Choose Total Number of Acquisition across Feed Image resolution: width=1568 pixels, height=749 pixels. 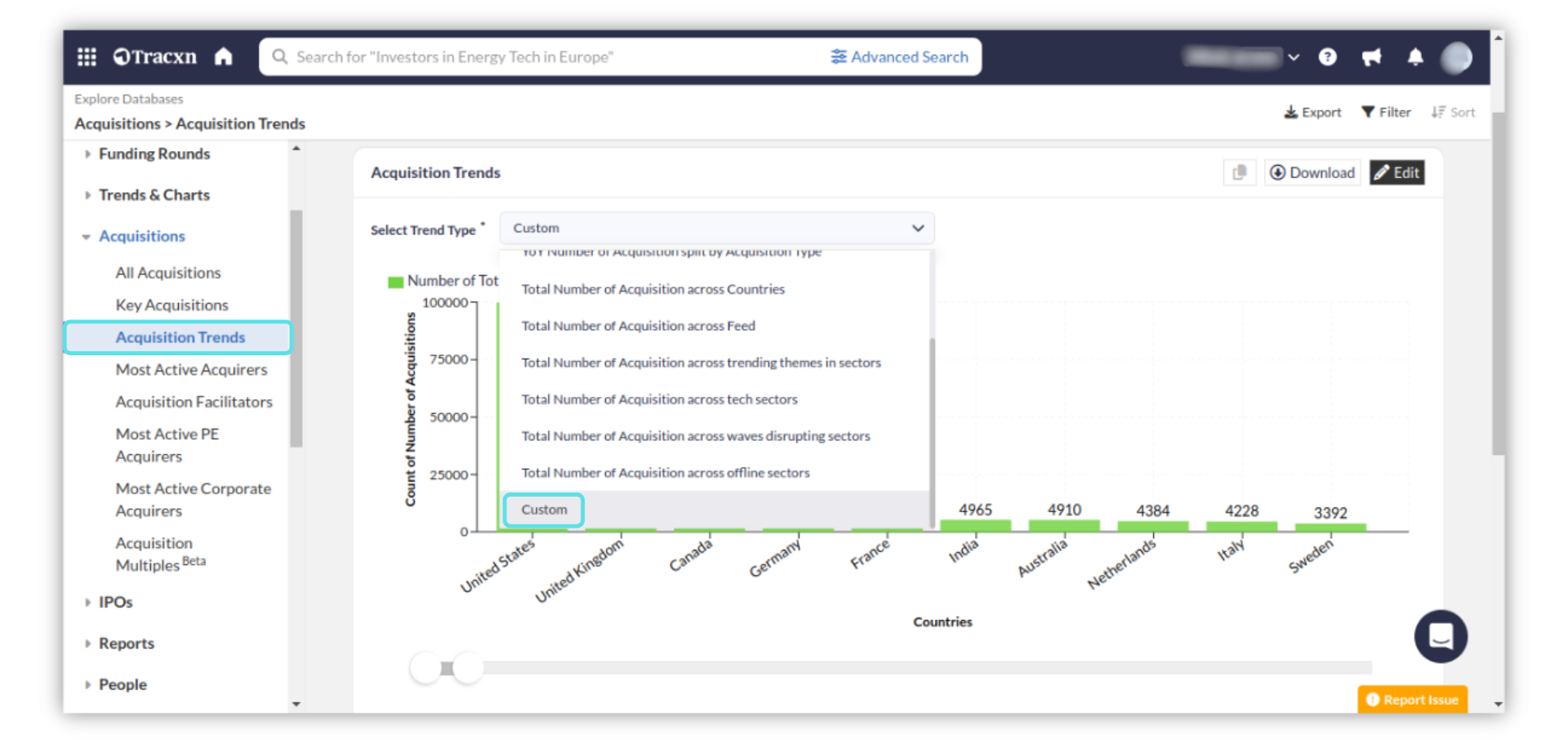638,326
